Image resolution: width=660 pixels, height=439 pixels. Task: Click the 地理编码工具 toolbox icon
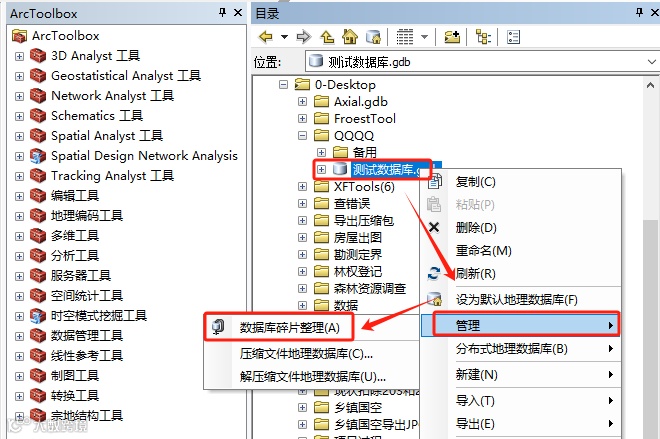38,216
